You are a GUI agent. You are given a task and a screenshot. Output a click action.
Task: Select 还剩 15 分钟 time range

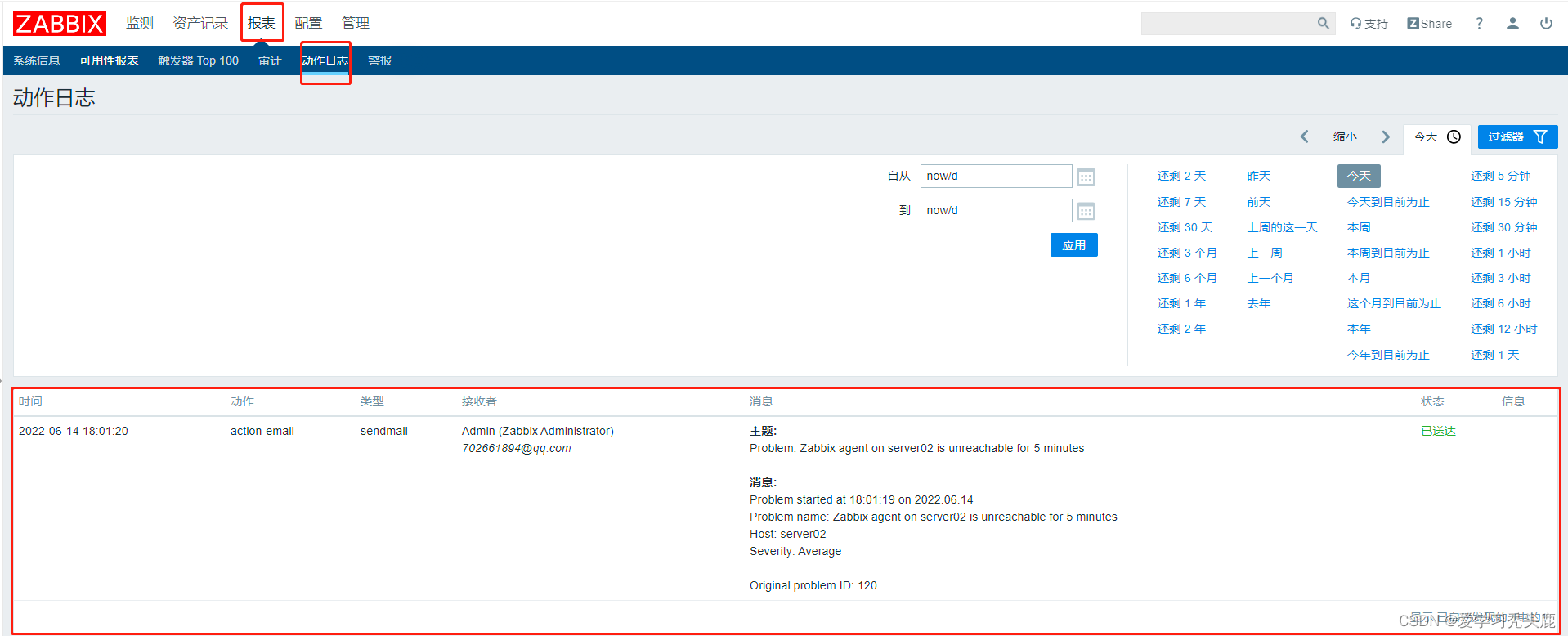coord(1503,202)
